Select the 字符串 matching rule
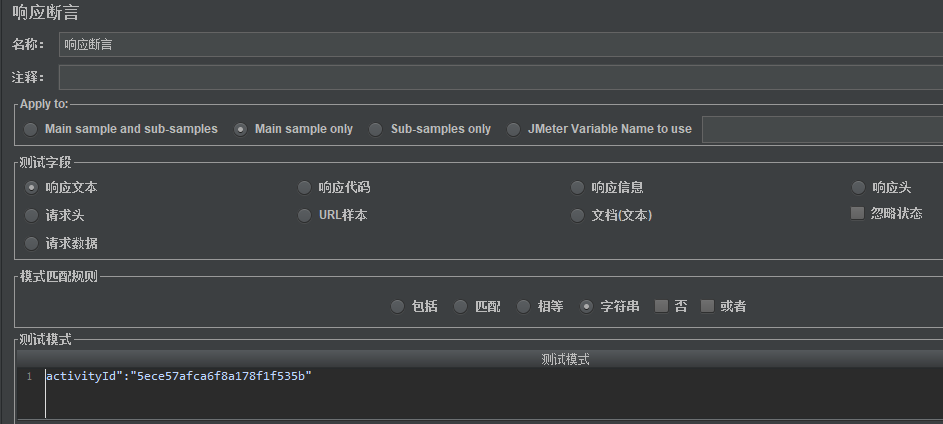The width and height of the screenshot is (943, 424). (587, 307)
